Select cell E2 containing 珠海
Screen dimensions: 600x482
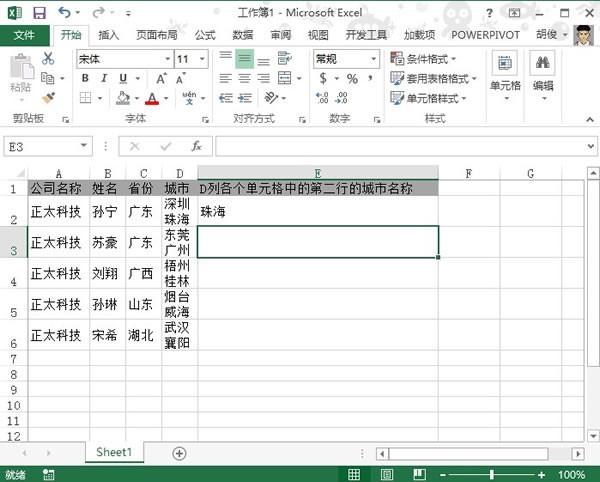pyautogui.click(x=318, y=211)
